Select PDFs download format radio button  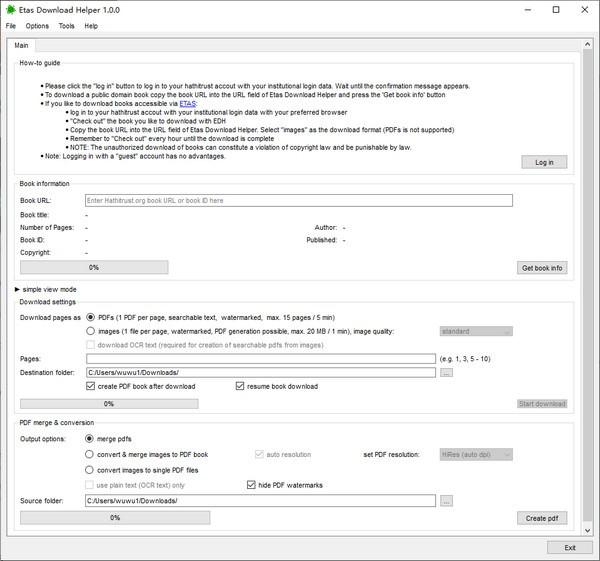click(x=90, y=317)
